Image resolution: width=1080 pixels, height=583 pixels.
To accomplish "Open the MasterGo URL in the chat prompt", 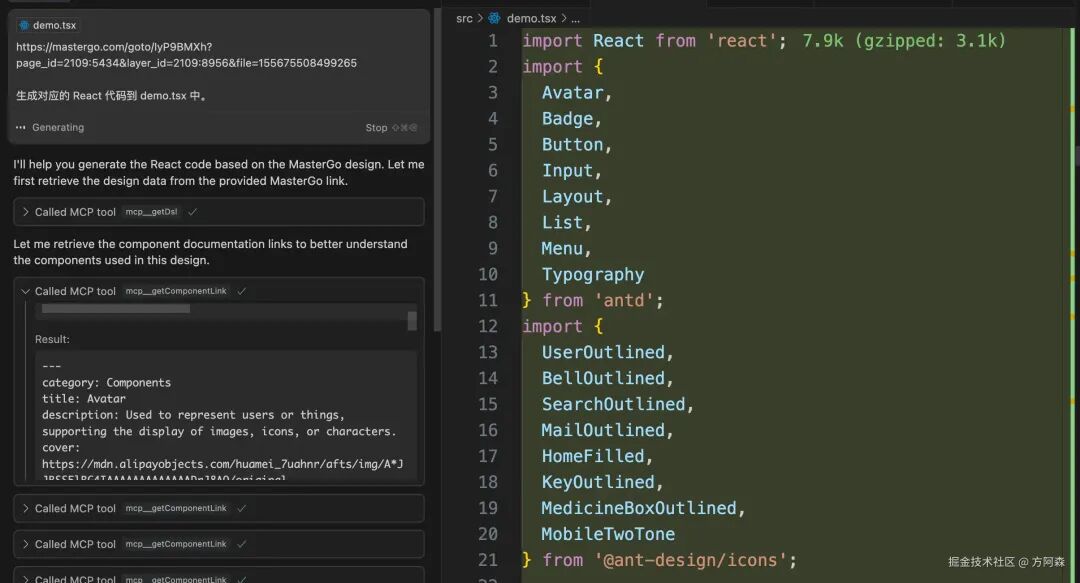I will coord(187,55).
